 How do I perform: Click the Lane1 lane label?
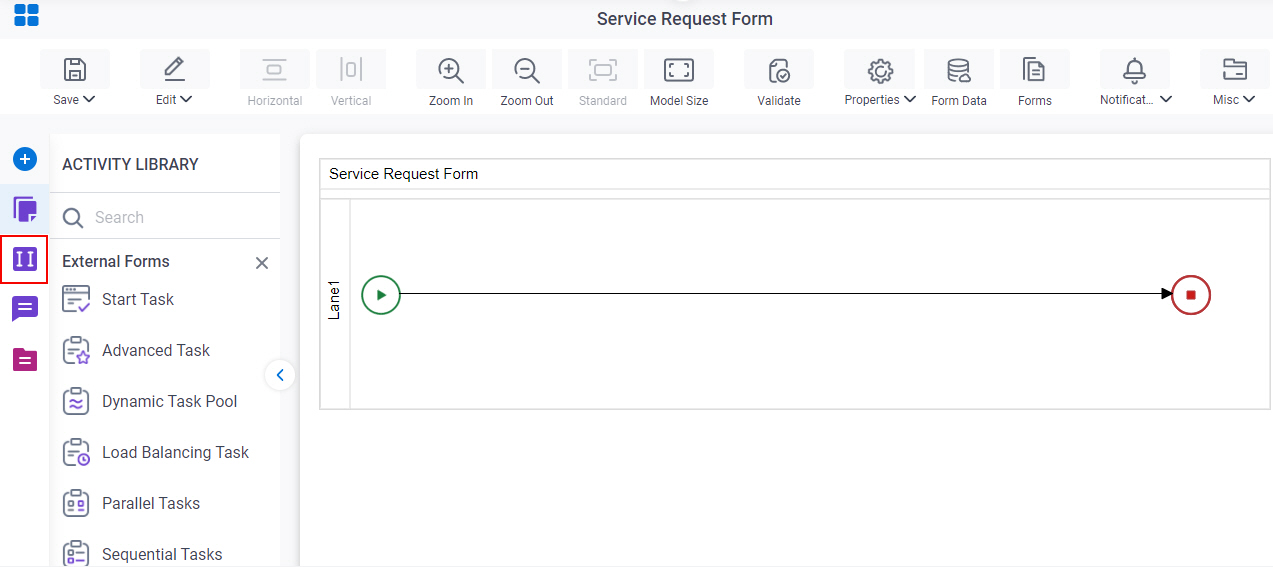point(335,300)
